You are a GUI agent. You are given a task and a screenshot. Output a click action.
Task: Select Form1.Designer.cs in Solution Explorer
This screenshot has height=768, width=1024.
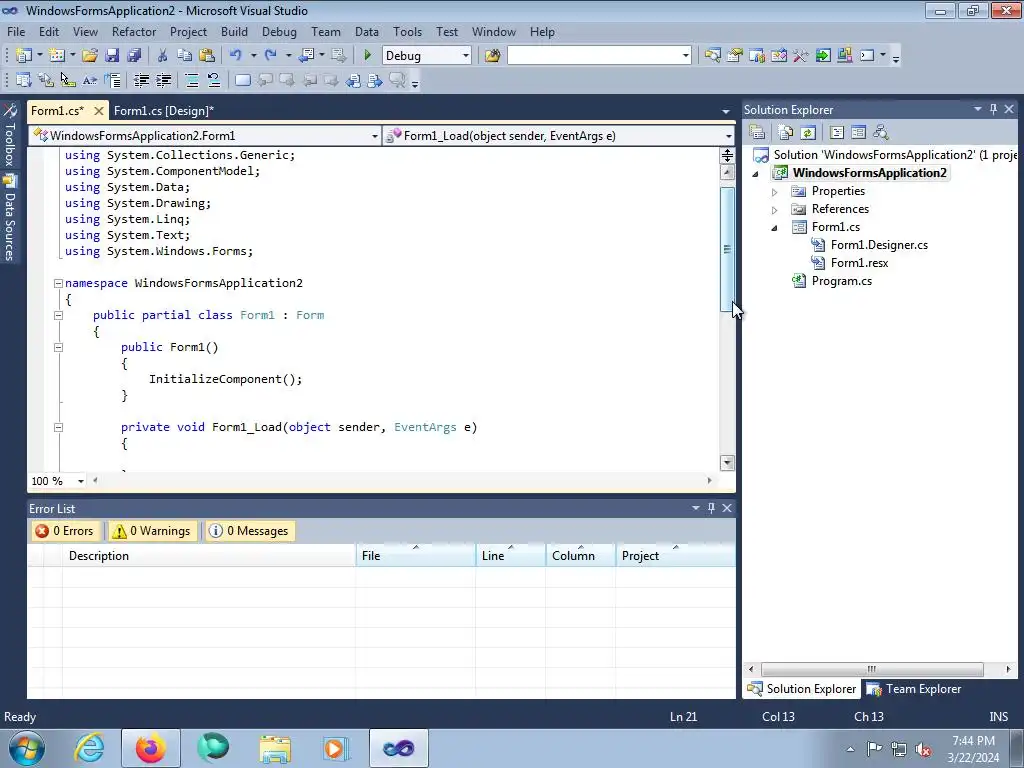879,246
